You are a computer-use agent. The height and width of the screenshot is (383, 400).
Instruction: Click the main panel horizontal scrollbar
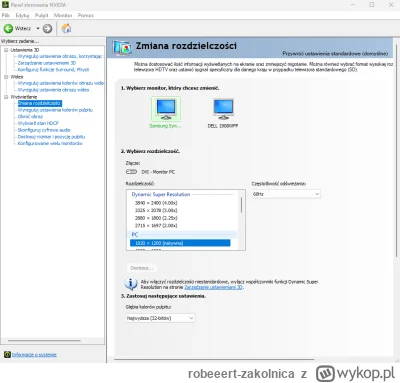point(214,360)
